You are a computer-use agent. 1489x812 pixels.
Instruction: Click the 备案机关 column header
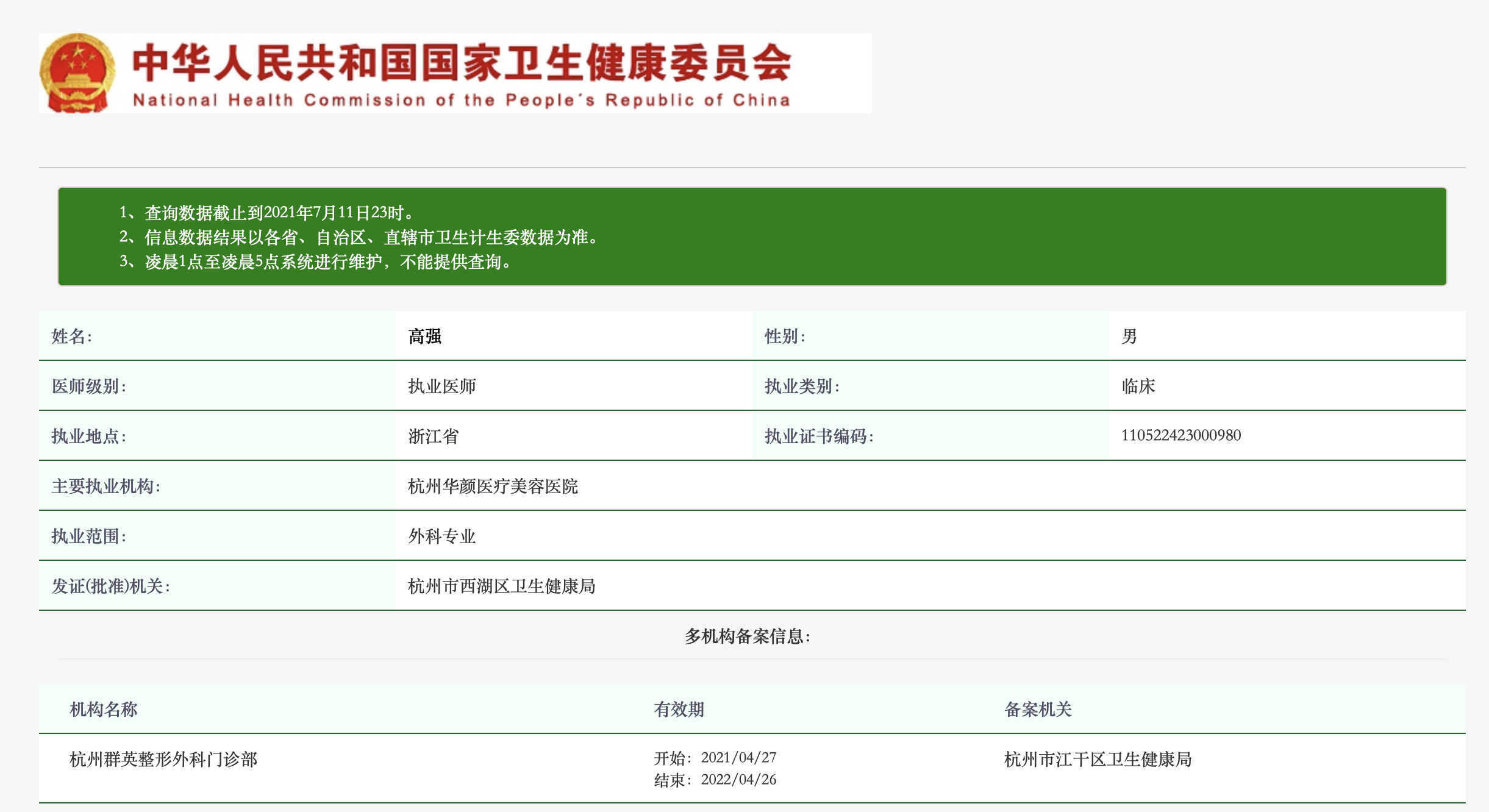[x=1038, y=710]
